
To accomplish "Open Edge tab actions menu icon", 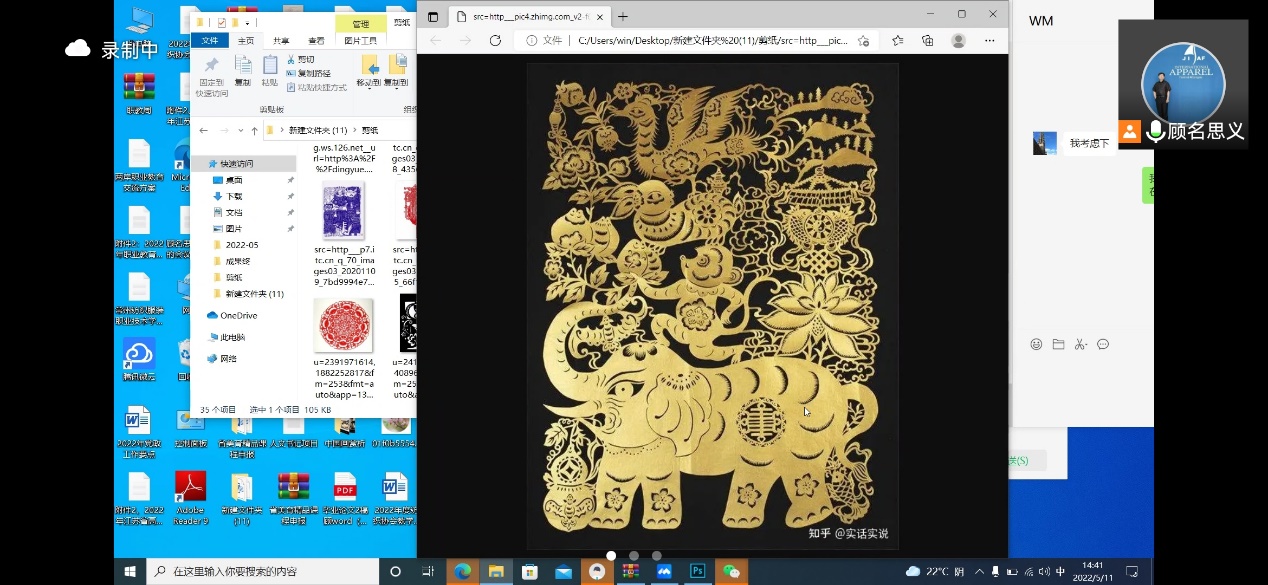I will point(433,16).
